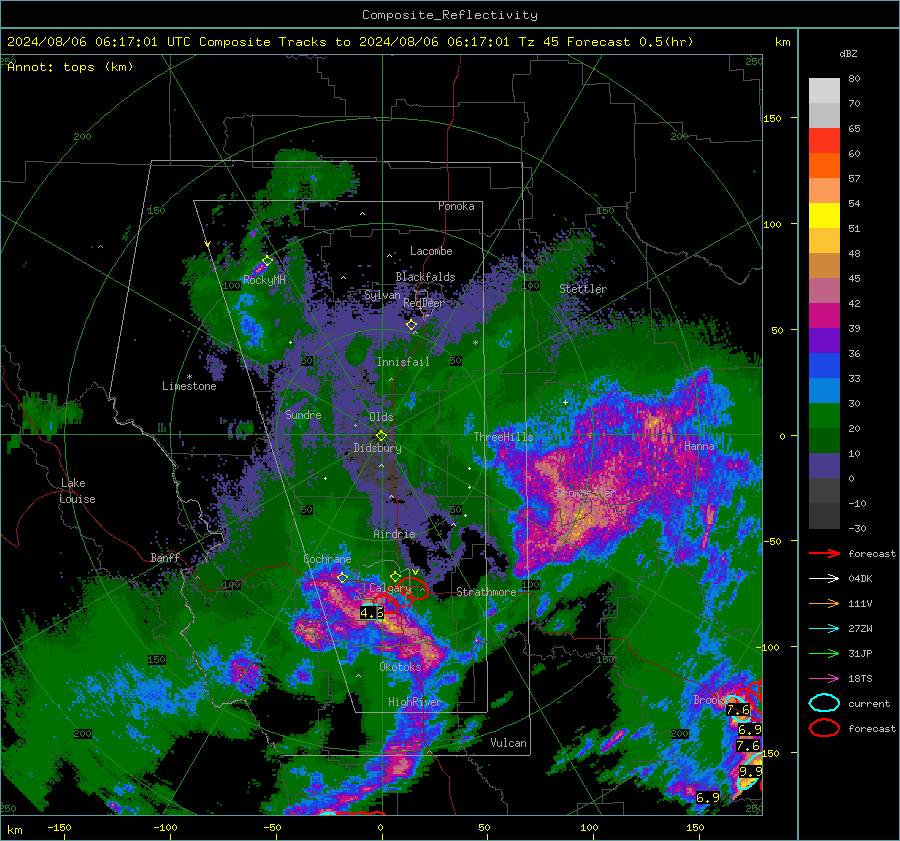900x841 pixels.
Task: Click the Calgary city label
Action: pyautogui.click(x=390, y=588)
